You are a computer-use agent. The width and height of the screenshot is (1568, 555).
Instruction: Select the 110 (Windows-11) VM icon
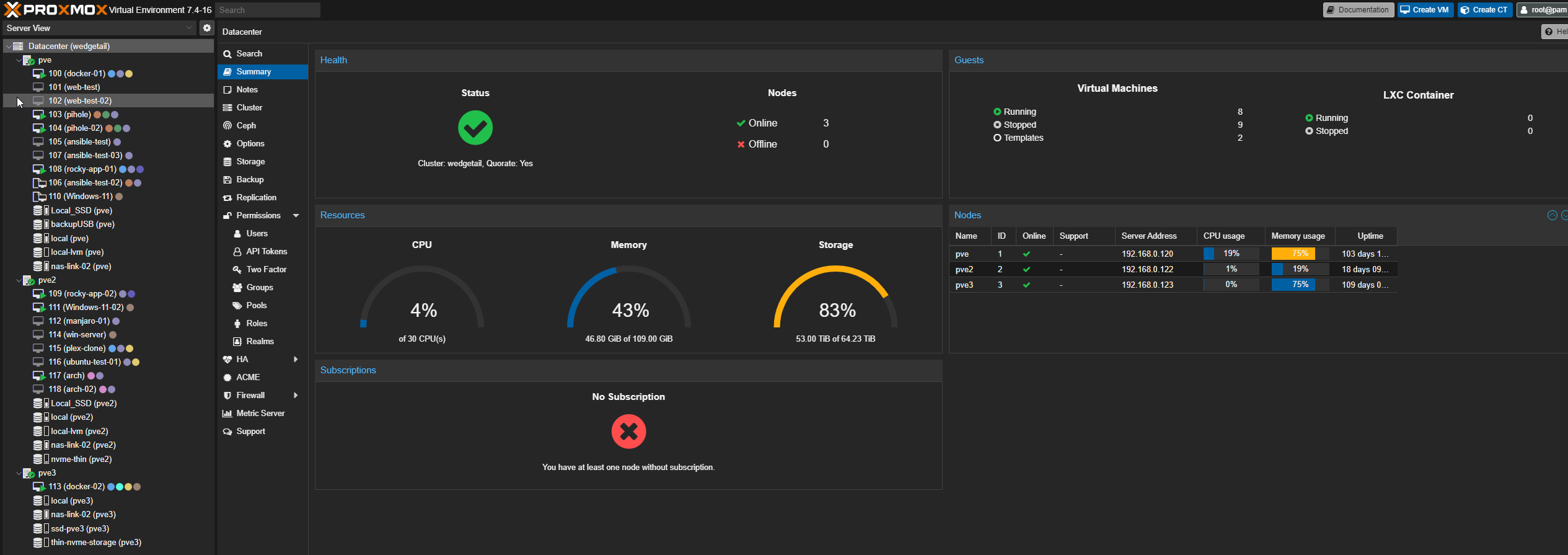(x=39, y=197)
